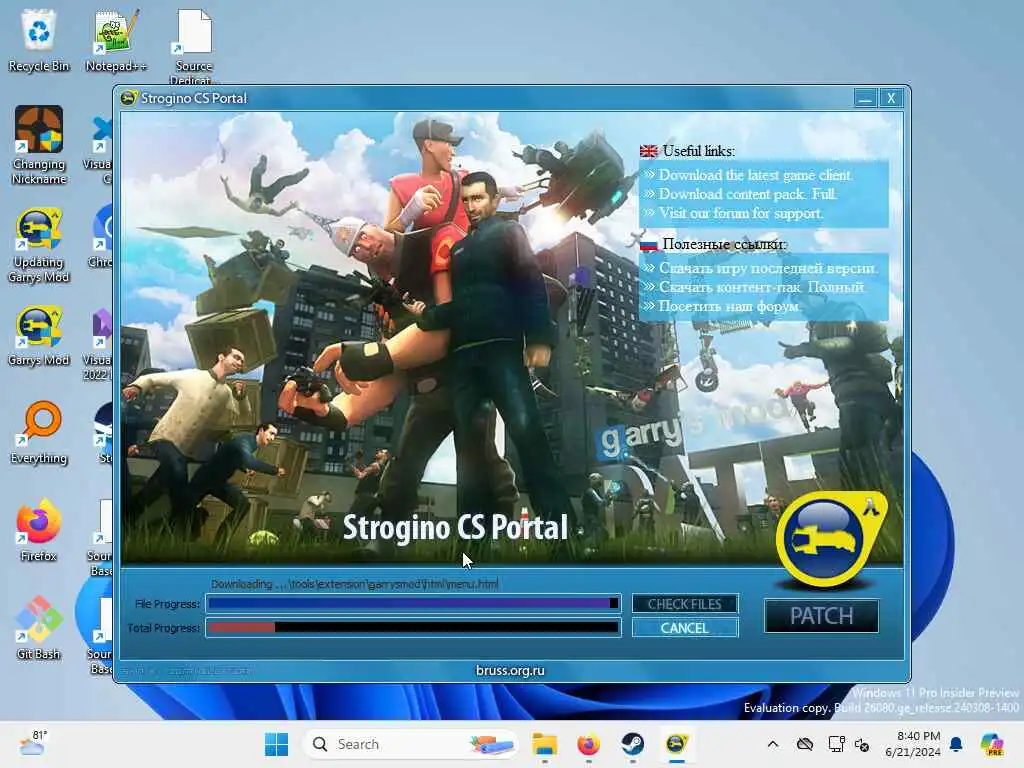
Task: Launch Firefox from the desktop
Action: pos(39,530)
